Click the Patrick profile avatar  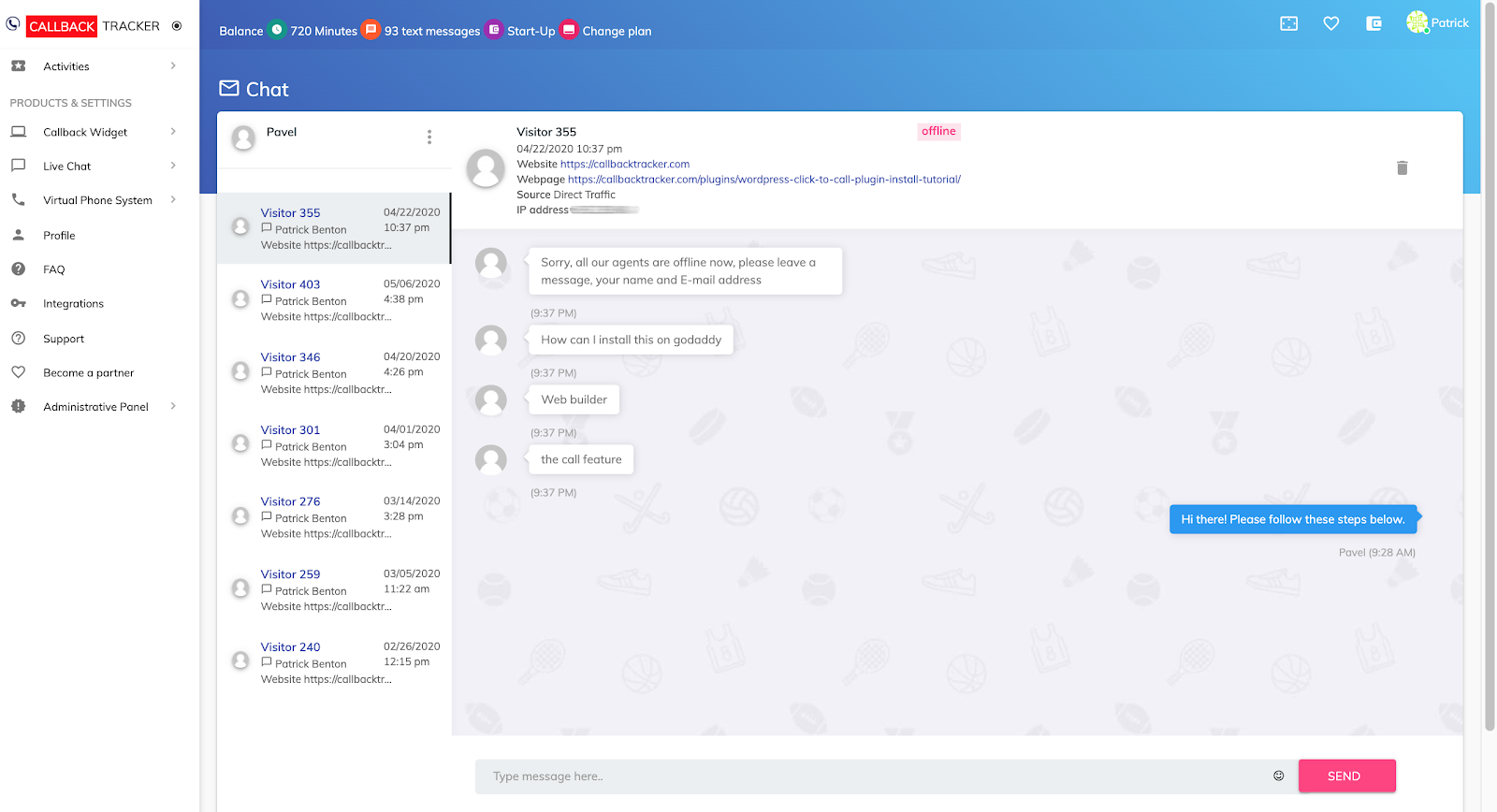point(1417,22)
